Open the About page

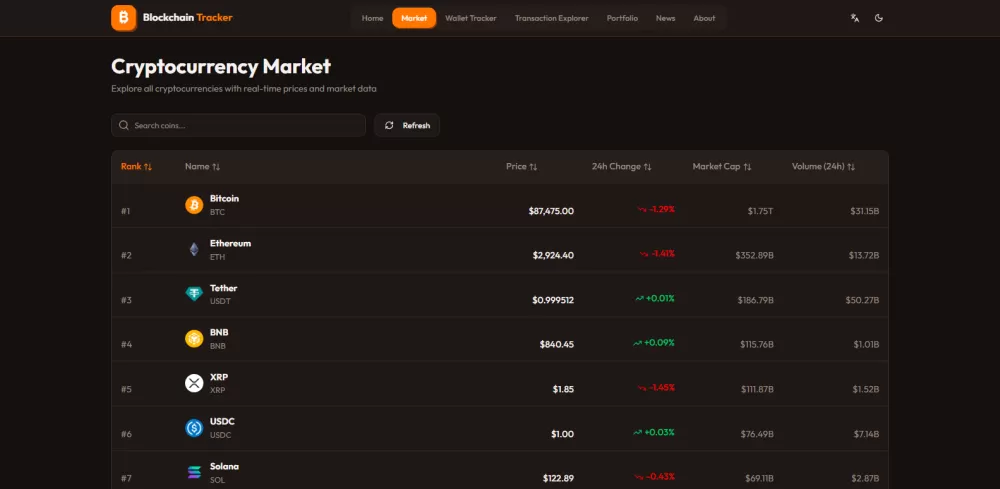click(x=704, y=18)
